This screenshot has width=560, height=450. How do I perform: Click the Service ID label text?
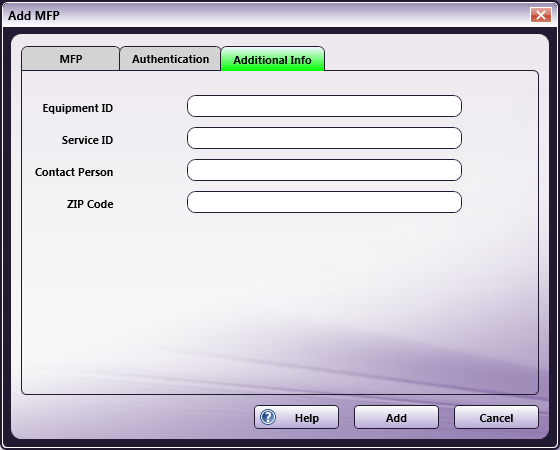click(x=87, y=140)
